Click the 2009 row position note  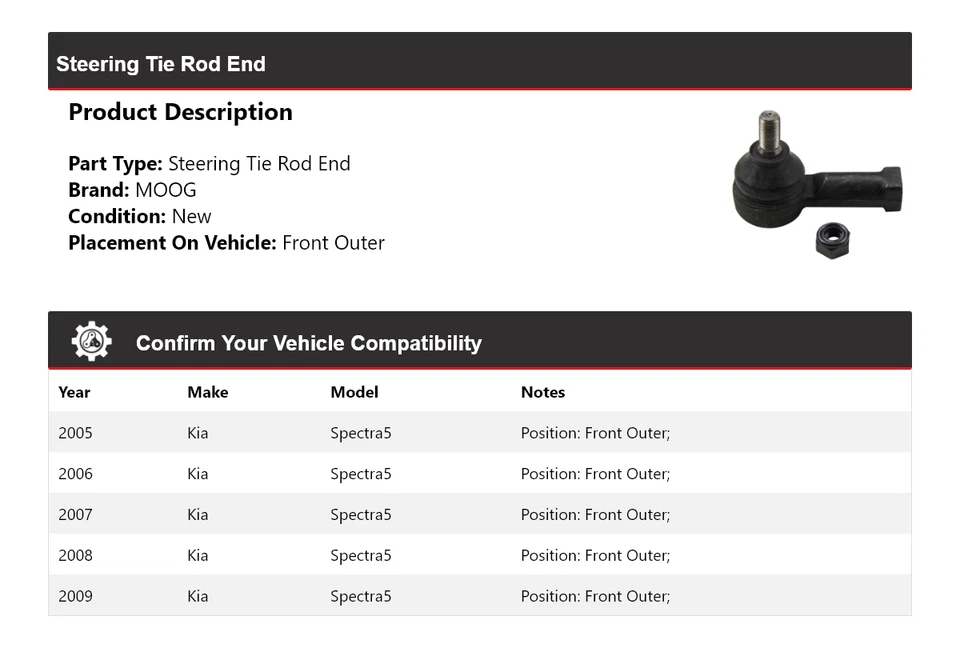point(595,596)
